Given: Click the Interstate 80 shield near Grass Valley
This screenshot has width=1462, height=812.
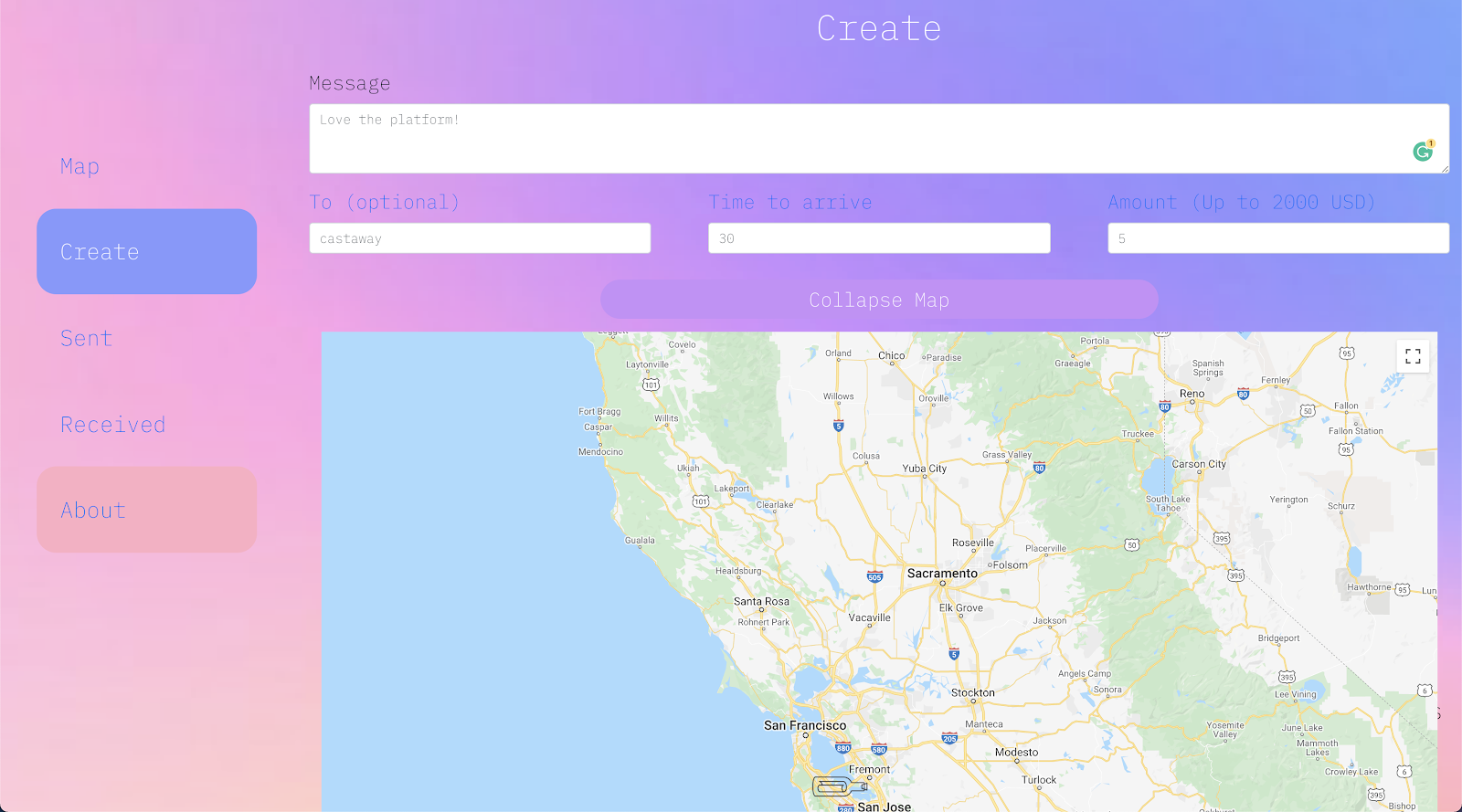Looking at the screenshot, I should point(1039,468).
